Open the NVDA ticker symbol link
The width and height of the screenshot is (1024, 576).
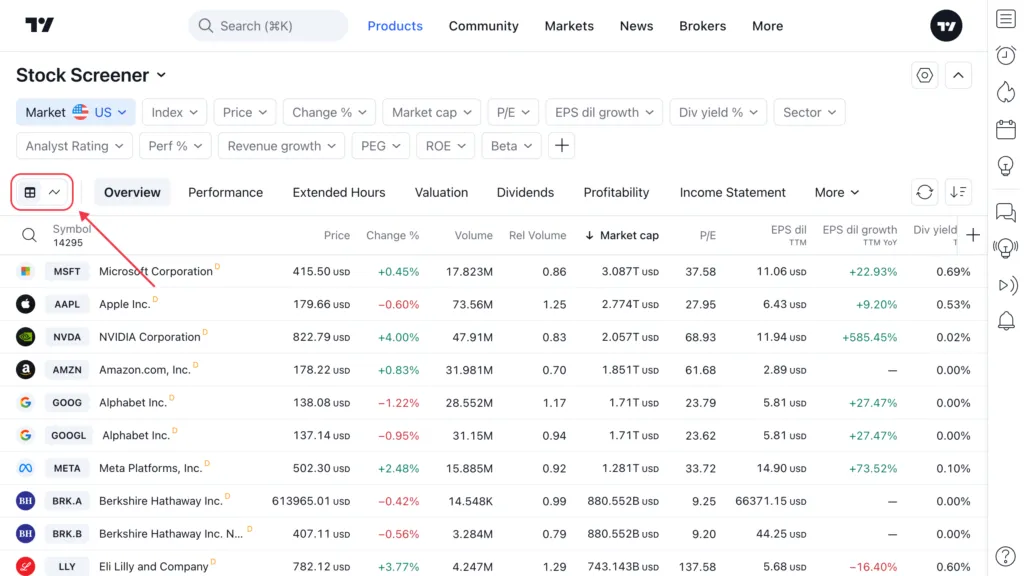tap(67, 337)
